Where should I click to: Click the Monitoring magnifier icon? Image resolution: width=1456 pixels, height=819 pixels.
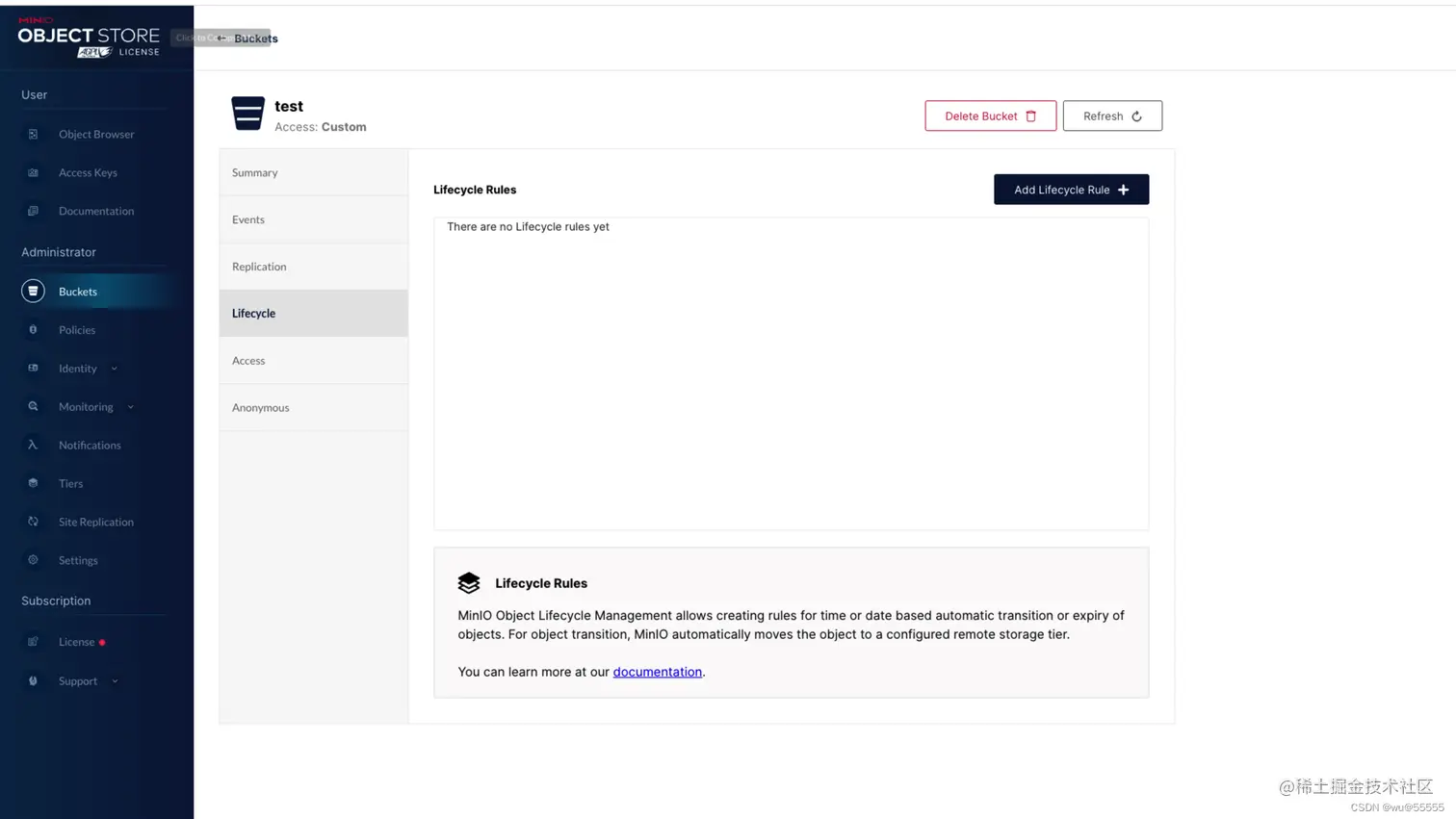click(33, 406)
